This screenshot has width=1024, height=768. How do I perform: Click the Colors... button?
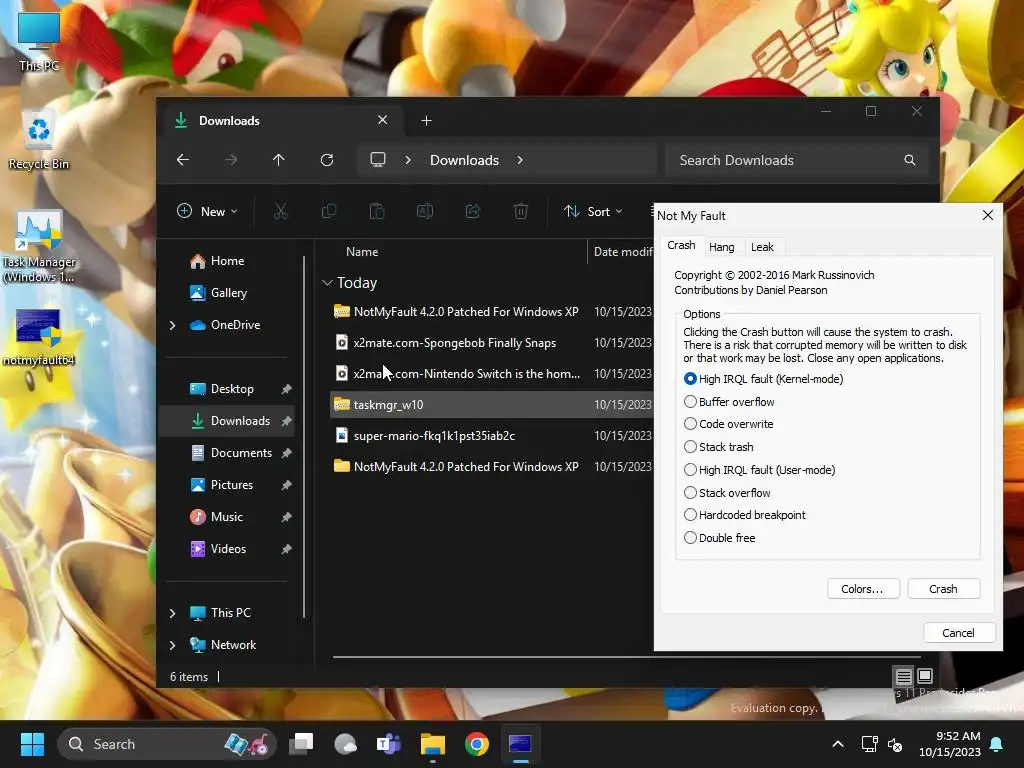click(863, 588)
